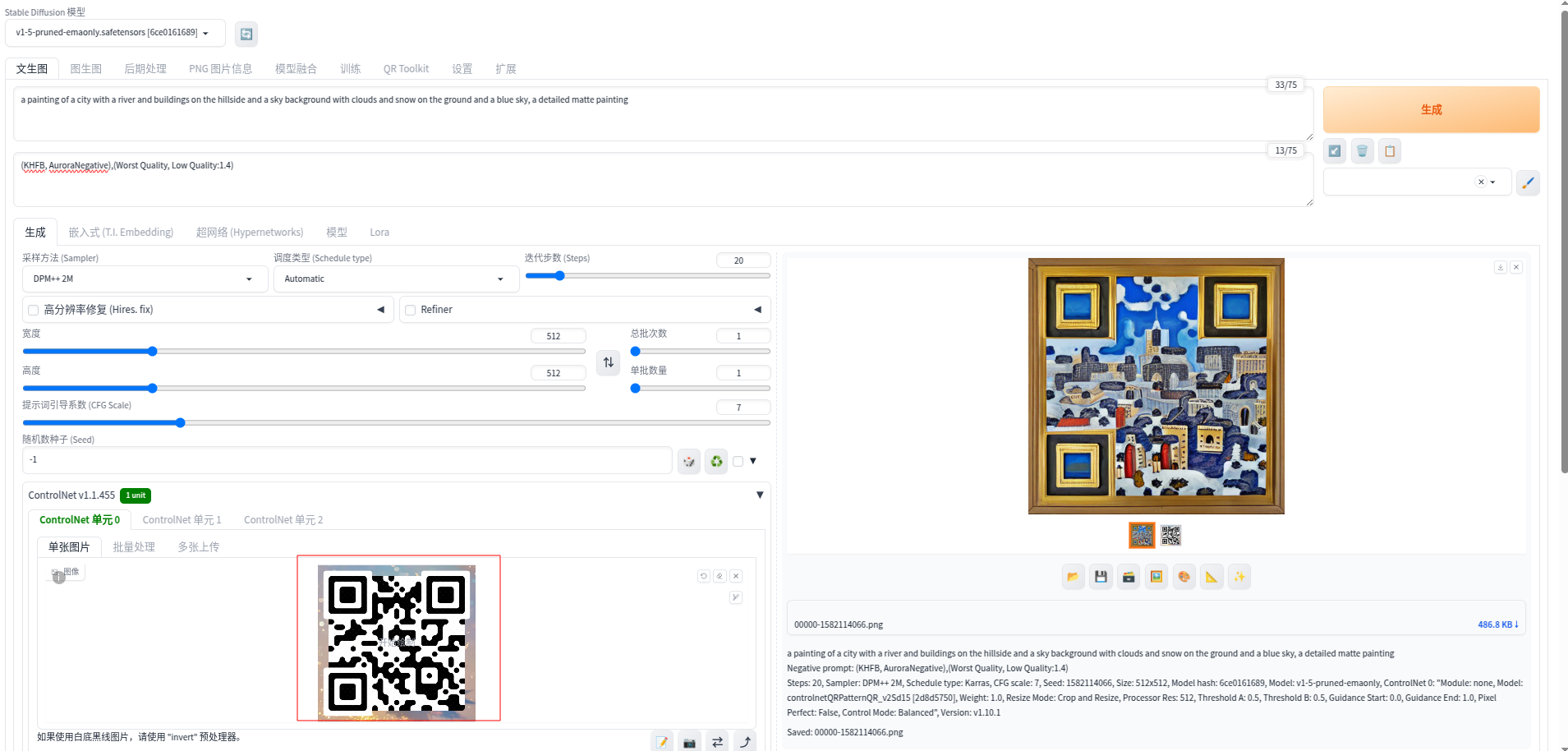Collapse the ControlNet v1.1.455 panel
The image size is (1568, 751).
[x=760, y=495]
